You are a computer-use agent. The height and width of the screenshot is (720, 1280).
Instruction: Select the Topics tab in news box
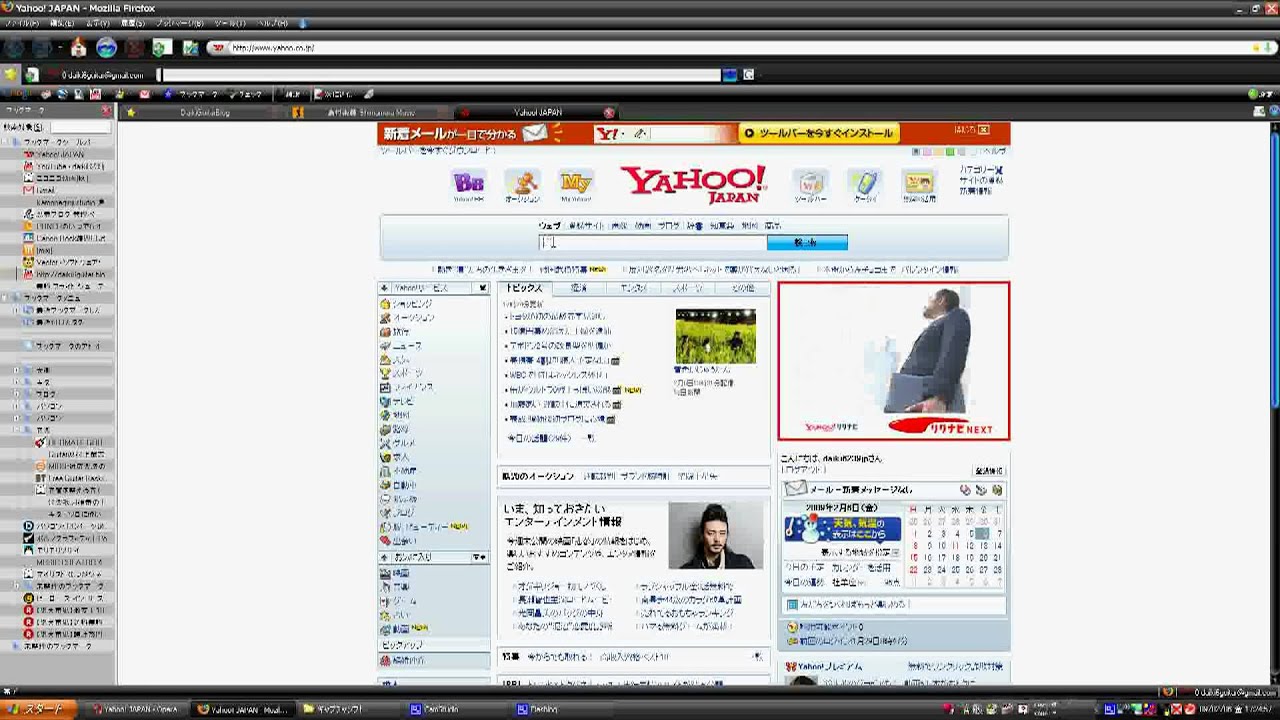(x=524, y=288)
